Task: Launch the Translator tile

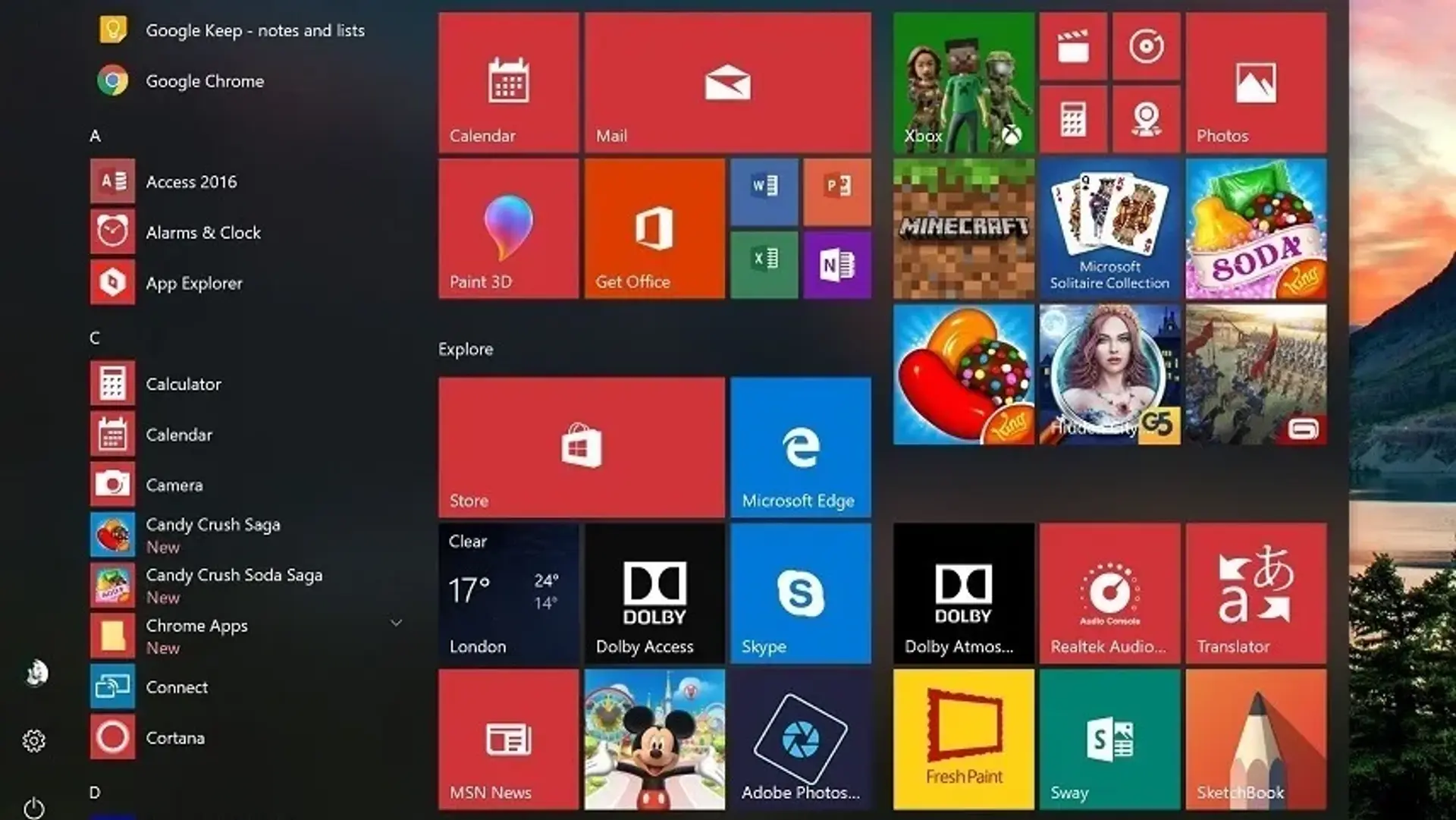Action: pos(1257,593)
